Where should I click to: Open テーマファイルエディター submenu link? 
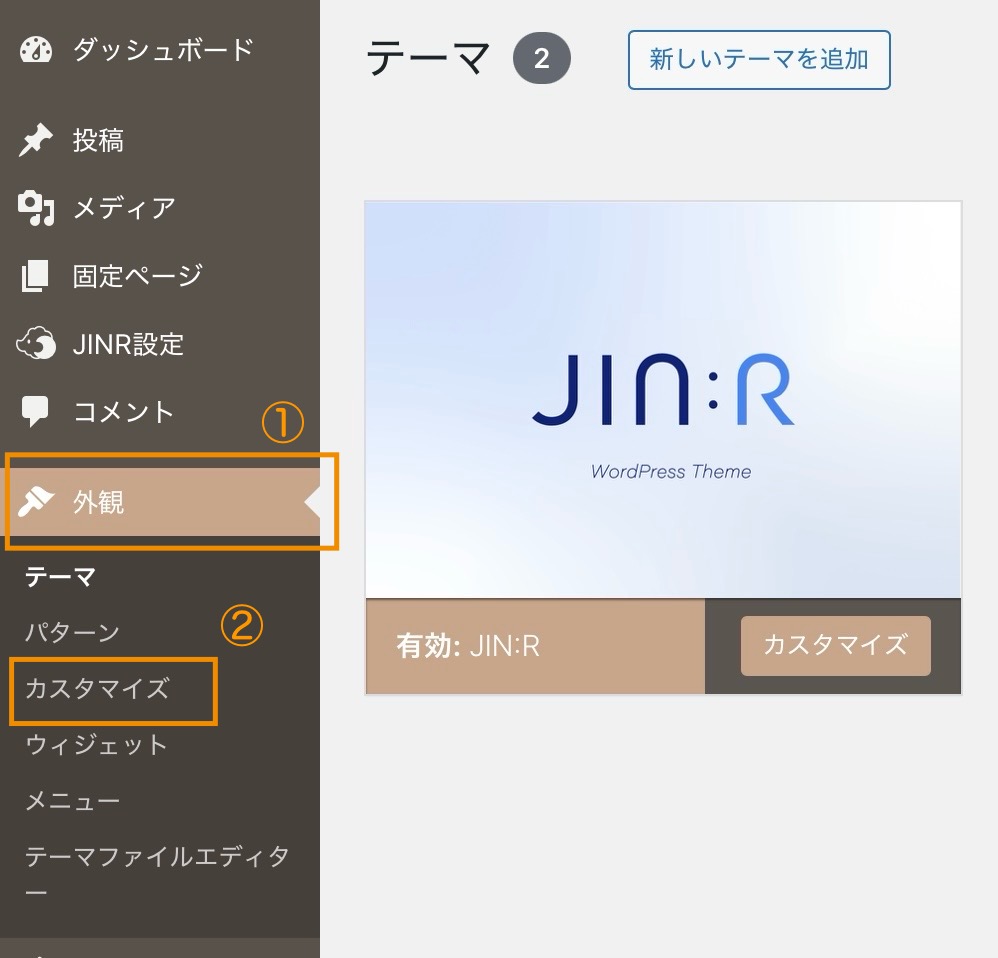pos(157,873)
